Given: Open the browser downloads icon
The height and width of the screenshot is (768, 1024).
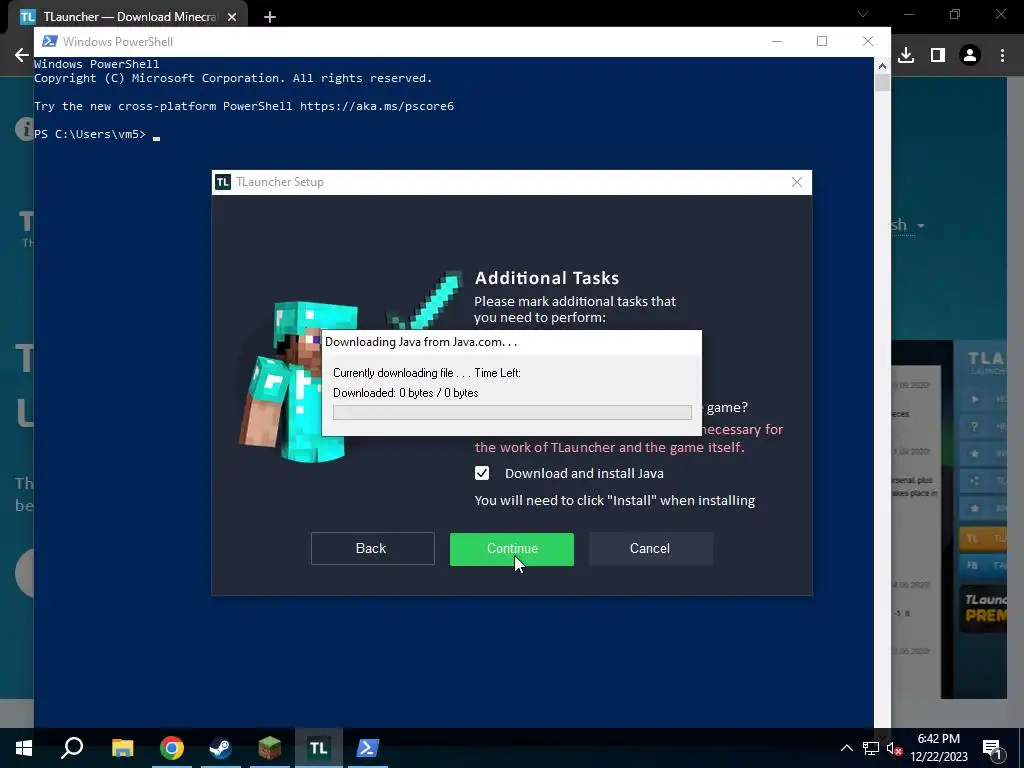Looking at the screenshot, I should (906, 55).
